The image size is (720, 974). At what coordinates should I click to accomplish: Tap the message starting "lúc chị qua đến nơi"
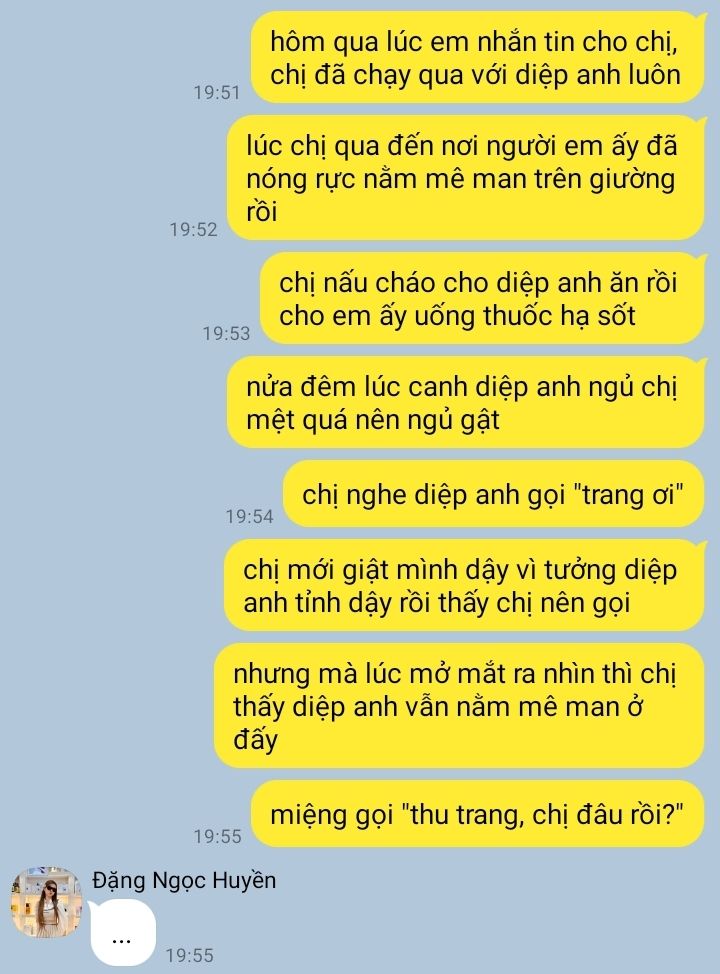coord(465,178)
